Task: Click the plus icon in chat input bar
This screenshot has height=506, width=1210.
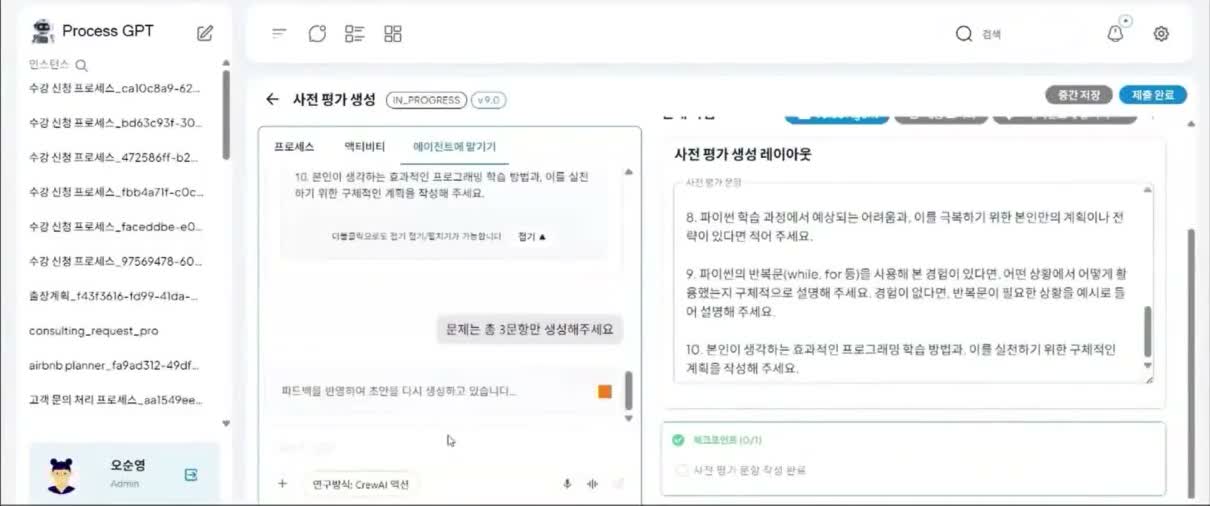Action: (x=283, y=483)
